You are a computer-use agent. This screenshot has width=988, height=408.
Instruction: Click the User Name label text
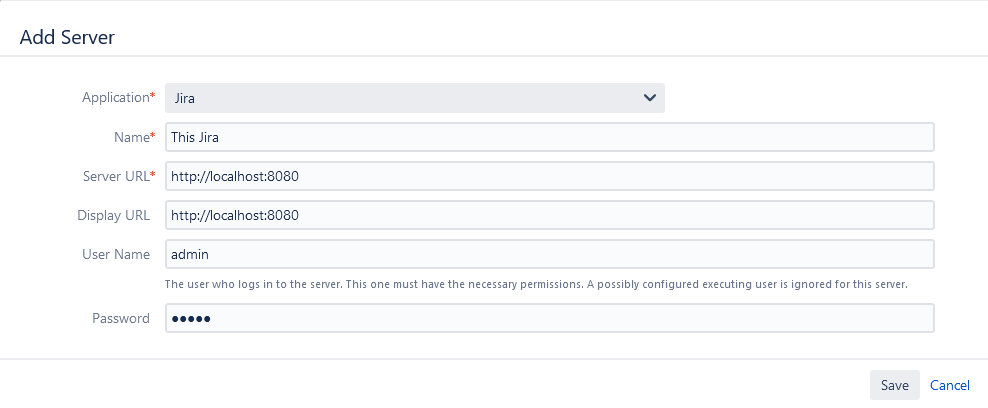[115, 254]
